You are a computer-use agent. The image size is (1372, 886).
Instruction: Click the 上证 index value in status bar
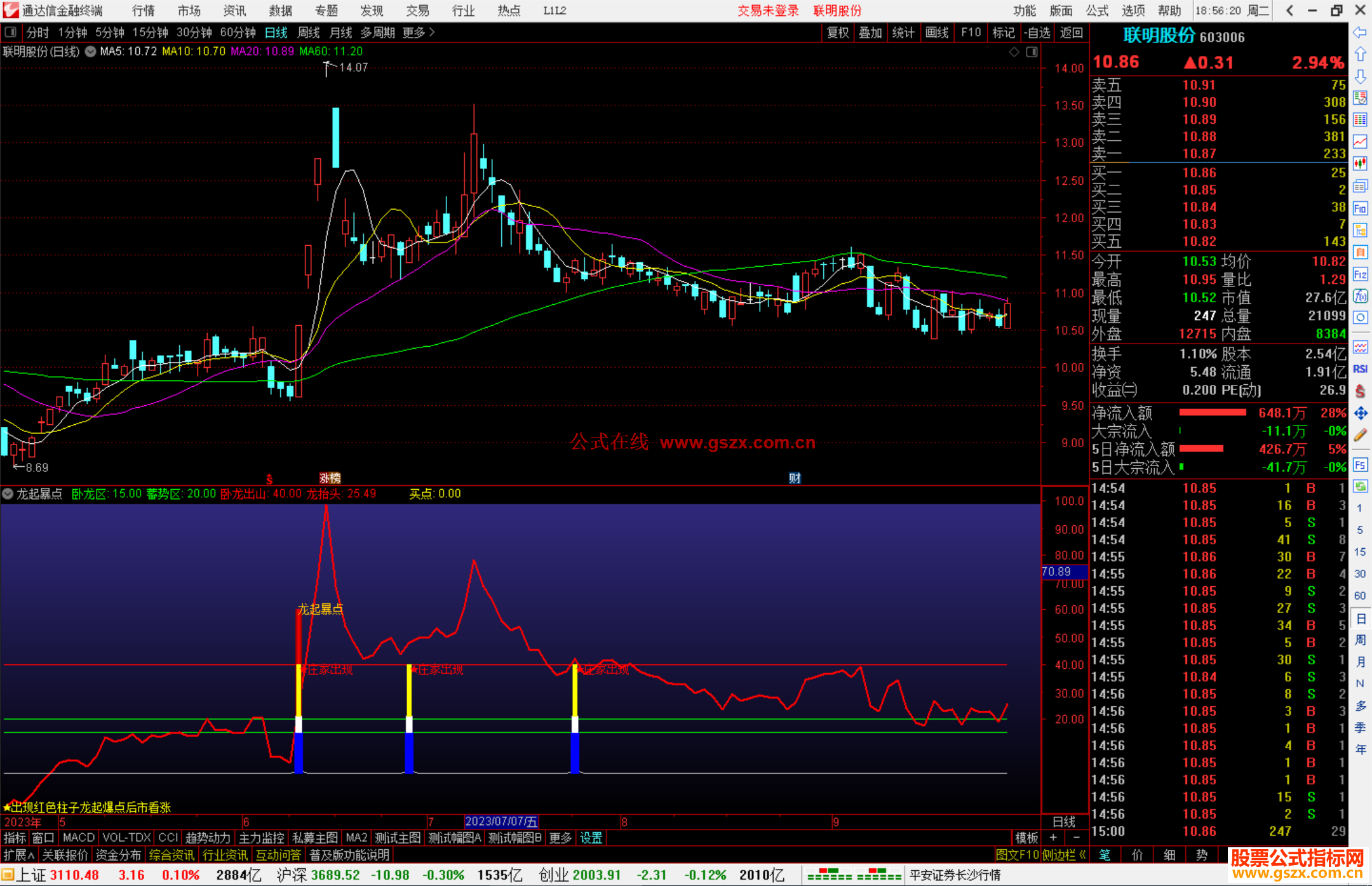click(74, 875)
